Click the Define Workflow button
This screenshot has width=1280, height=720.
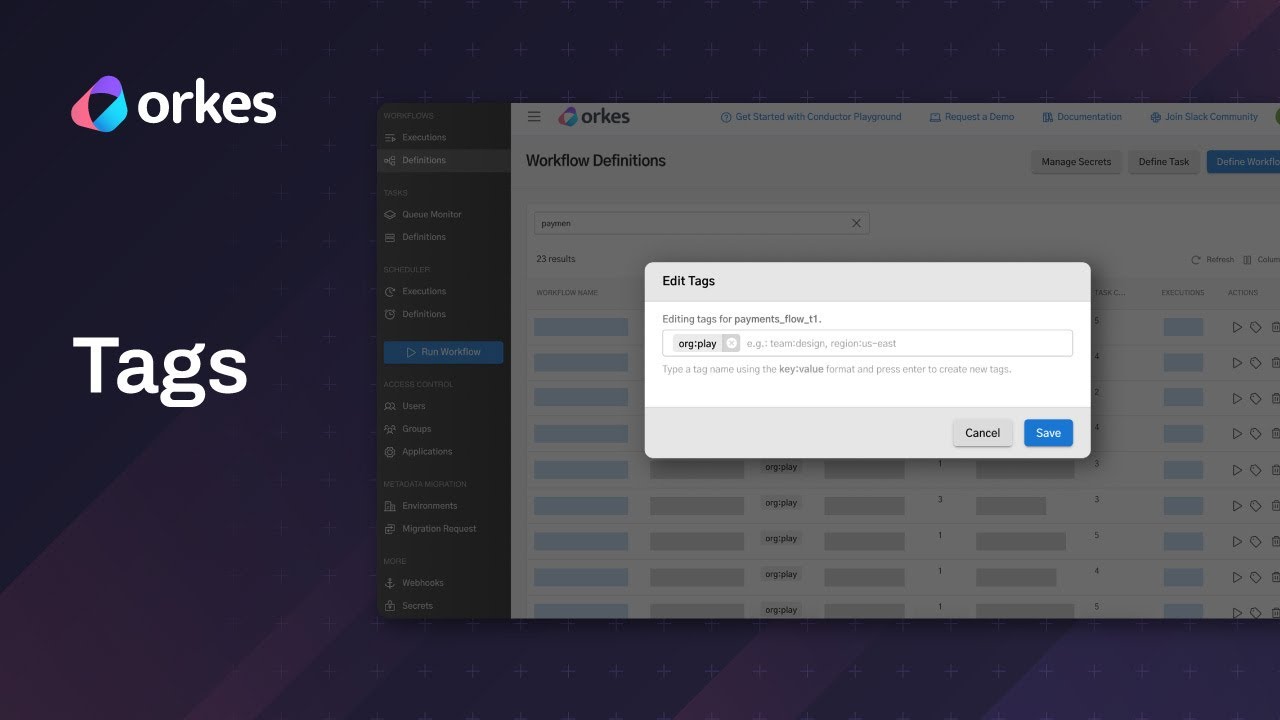1245,162
